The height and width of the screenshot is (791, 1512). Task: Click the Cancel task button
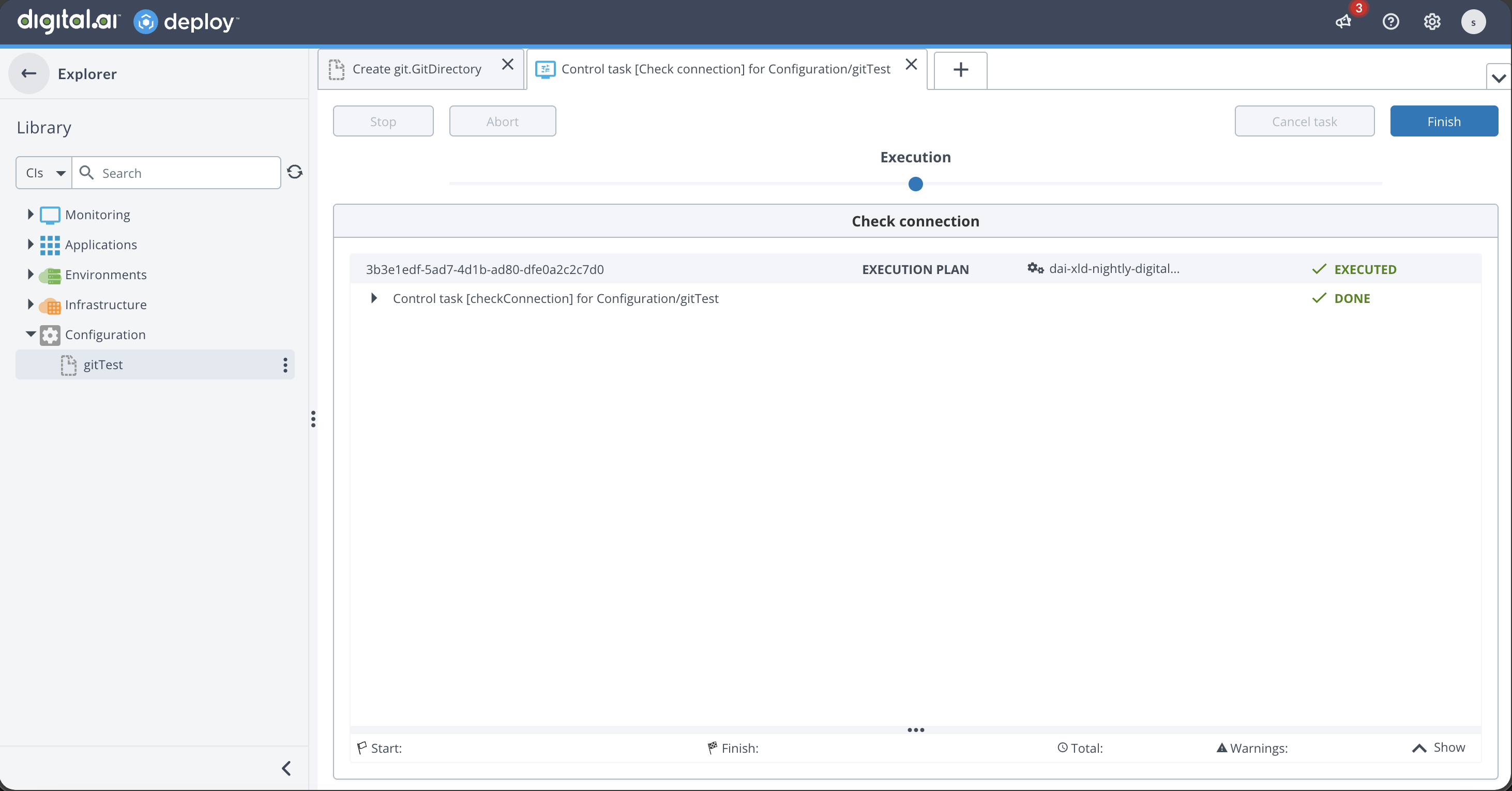(1304, 121)
